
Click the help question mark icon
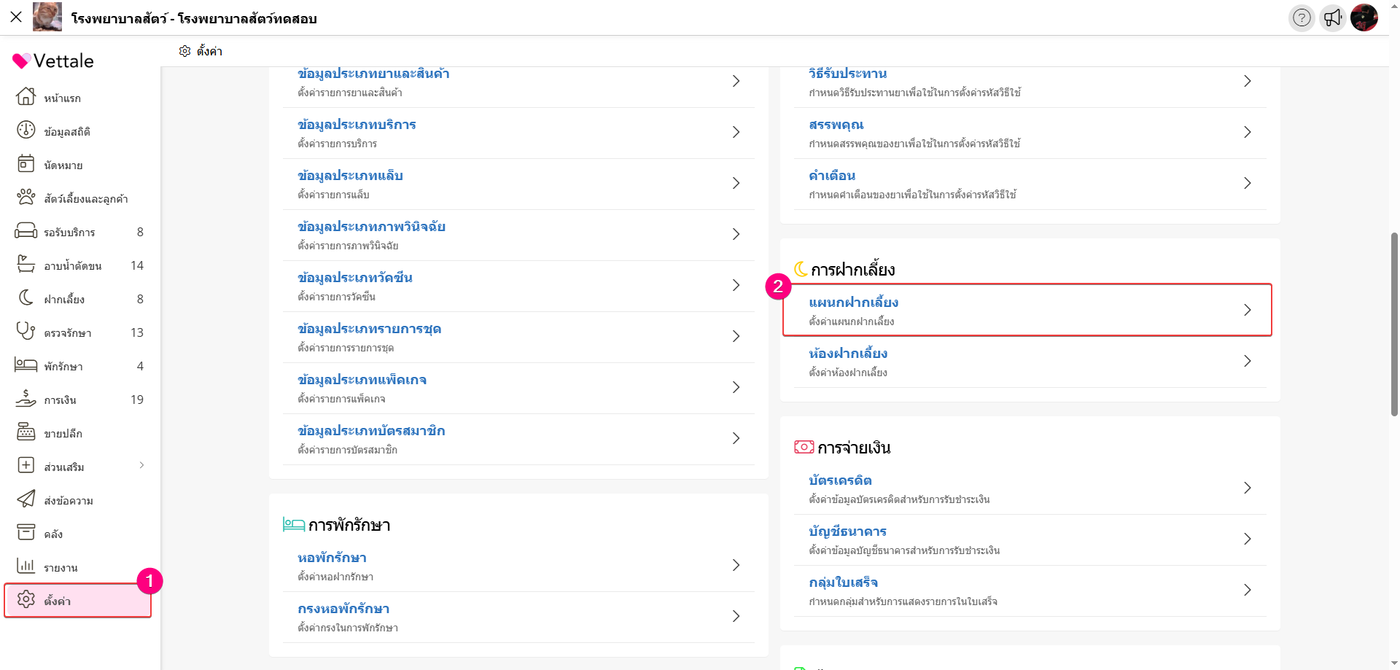pos(1301,18)
